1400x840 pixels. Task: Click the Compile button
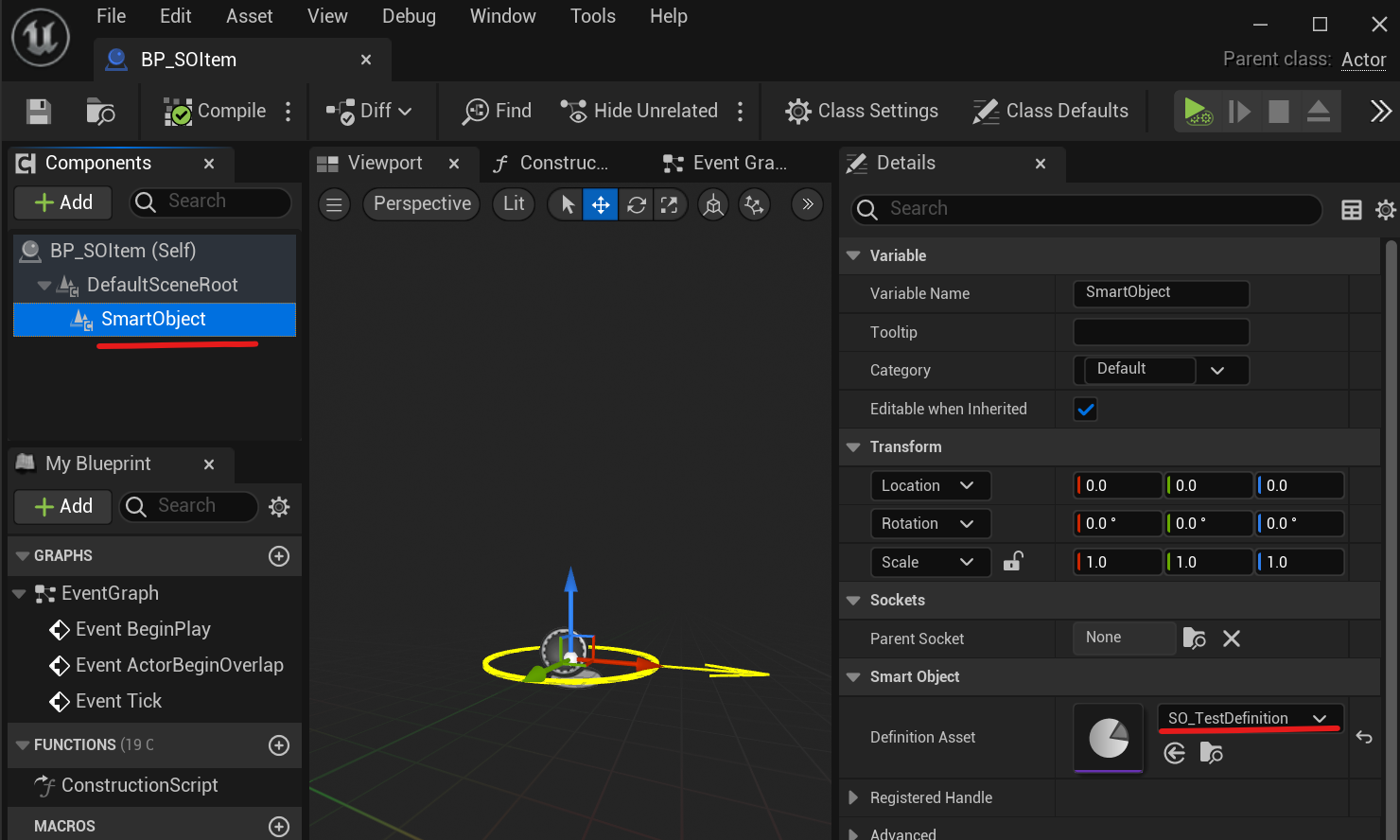(x=216, y=112)
